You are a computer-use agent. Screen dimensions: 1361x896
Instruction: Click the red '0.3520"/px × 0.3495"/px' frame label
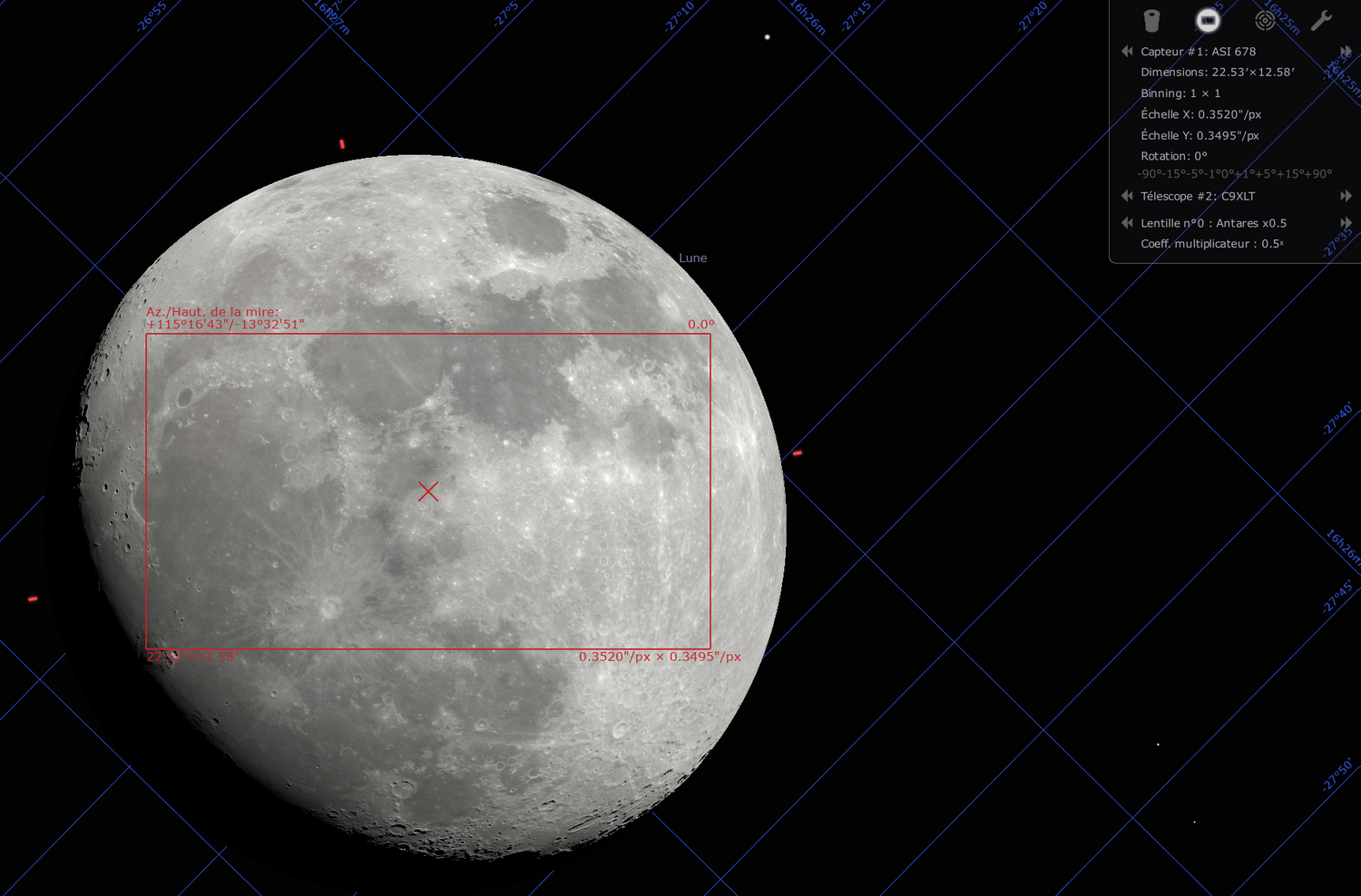(661, 657)
